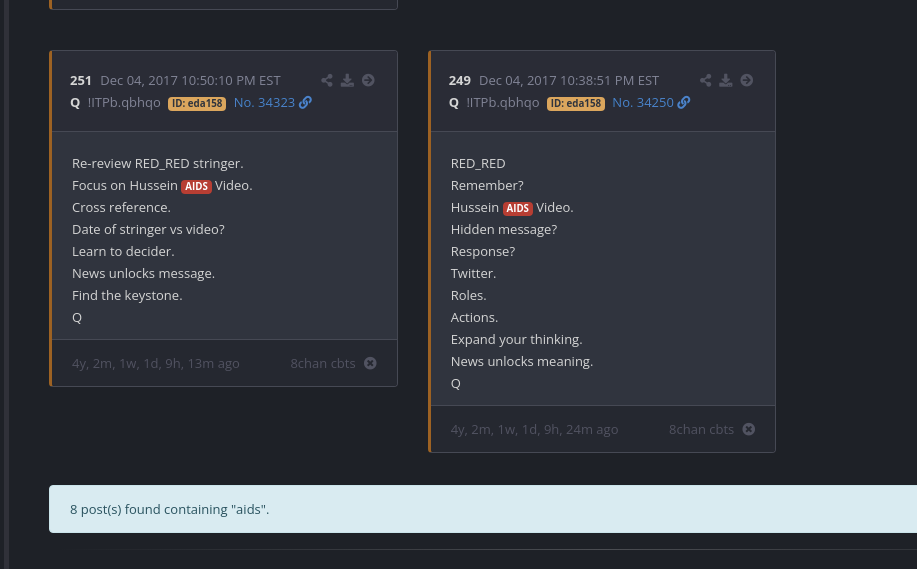This screenshot has height=569, width=917.
Task: Click tripcode !ITPb.qbhqo in post 249
Action: [x=503, y=102]
